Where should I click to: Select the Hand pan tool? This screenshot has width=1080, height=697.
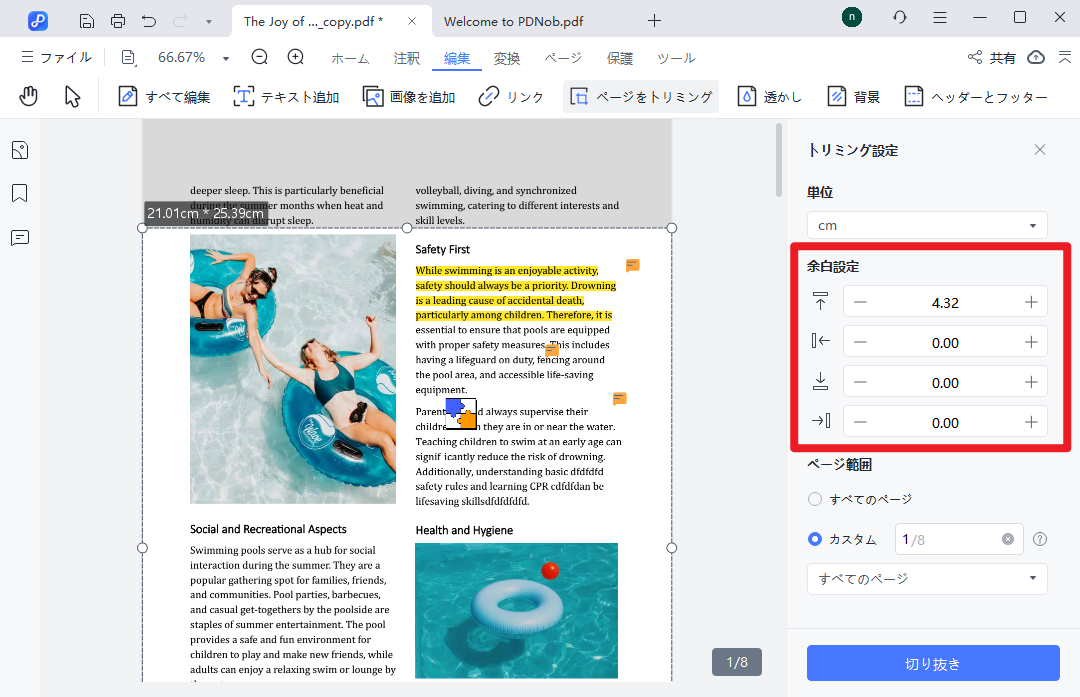click(29, 96)
